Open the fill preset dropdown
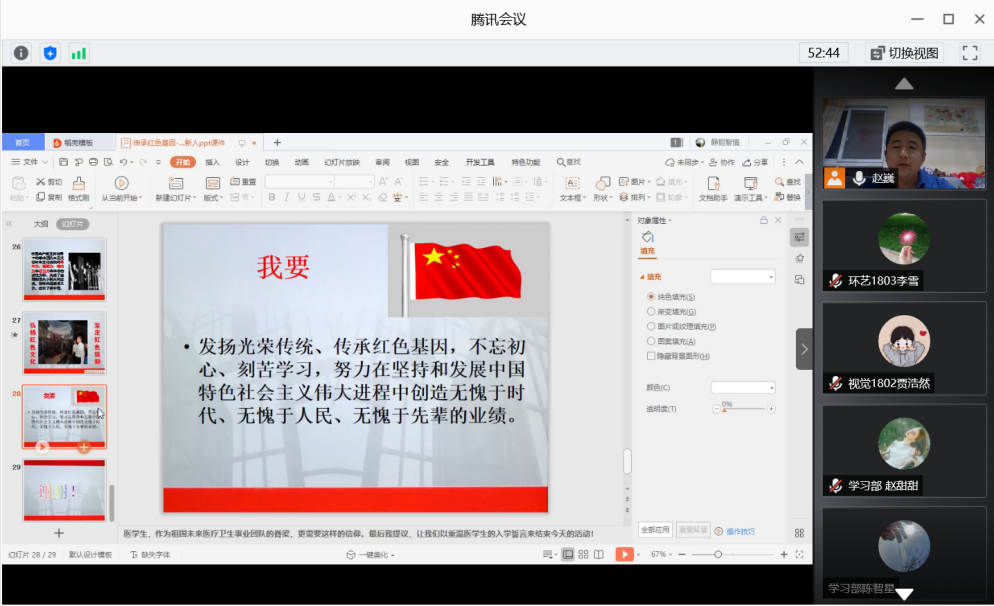This screenshot has height=606, width=994. coord(743,276)
